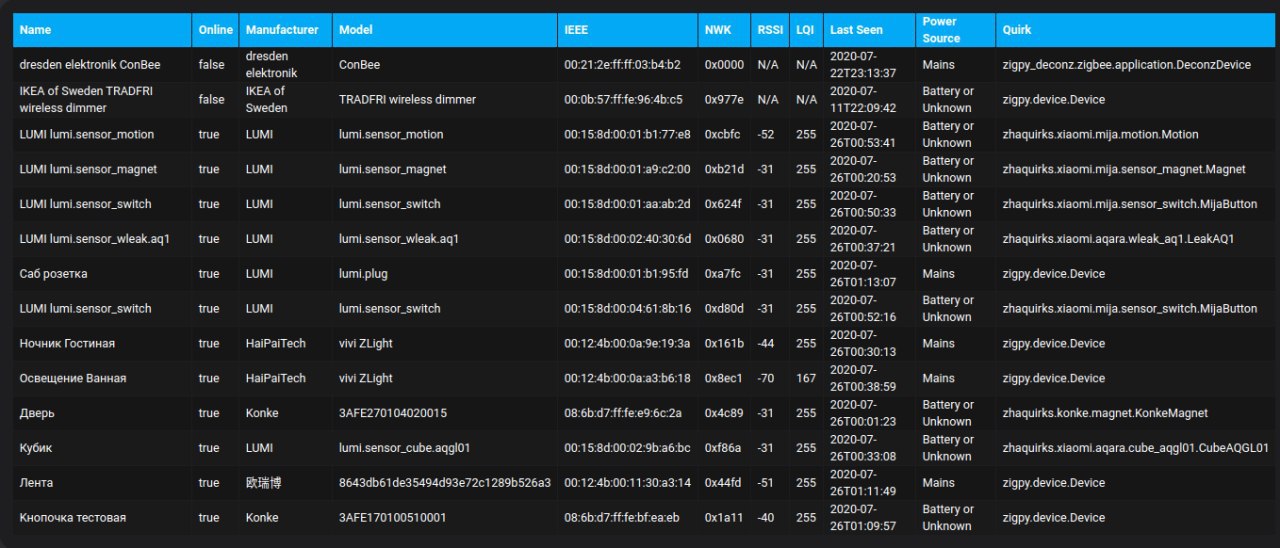The image size is (1280, 548).
Task: Click the LQI value 167
Action: coord(806,379)
